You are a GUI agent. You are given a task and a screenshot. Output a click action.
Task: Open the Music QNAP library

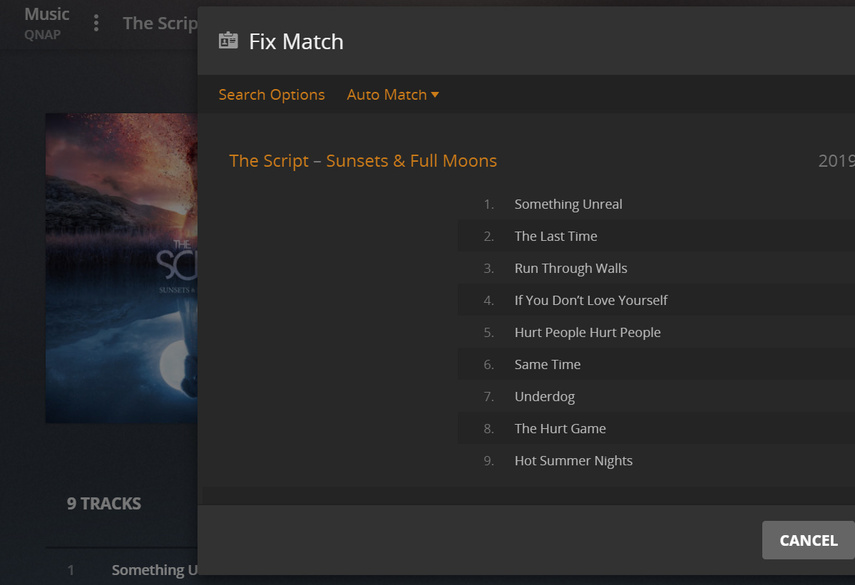tap(46, 23)
